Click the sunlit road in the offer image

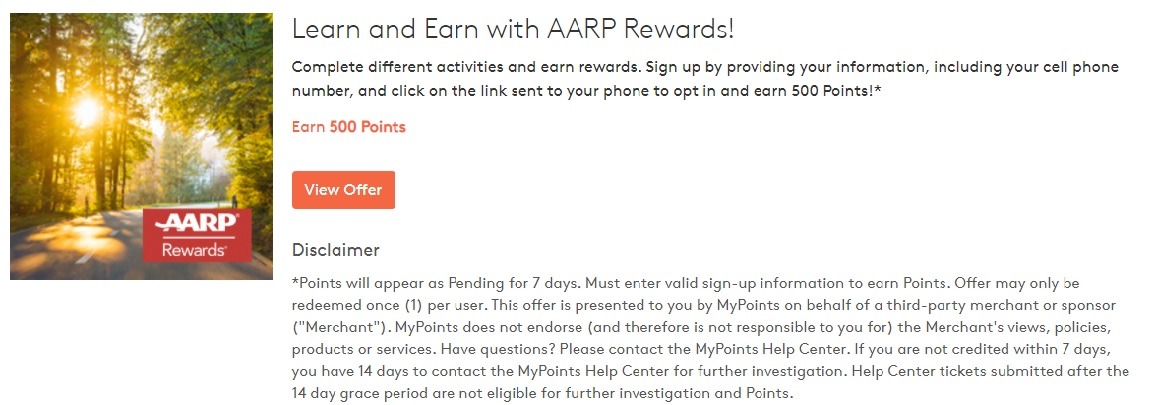pos(81,243)
